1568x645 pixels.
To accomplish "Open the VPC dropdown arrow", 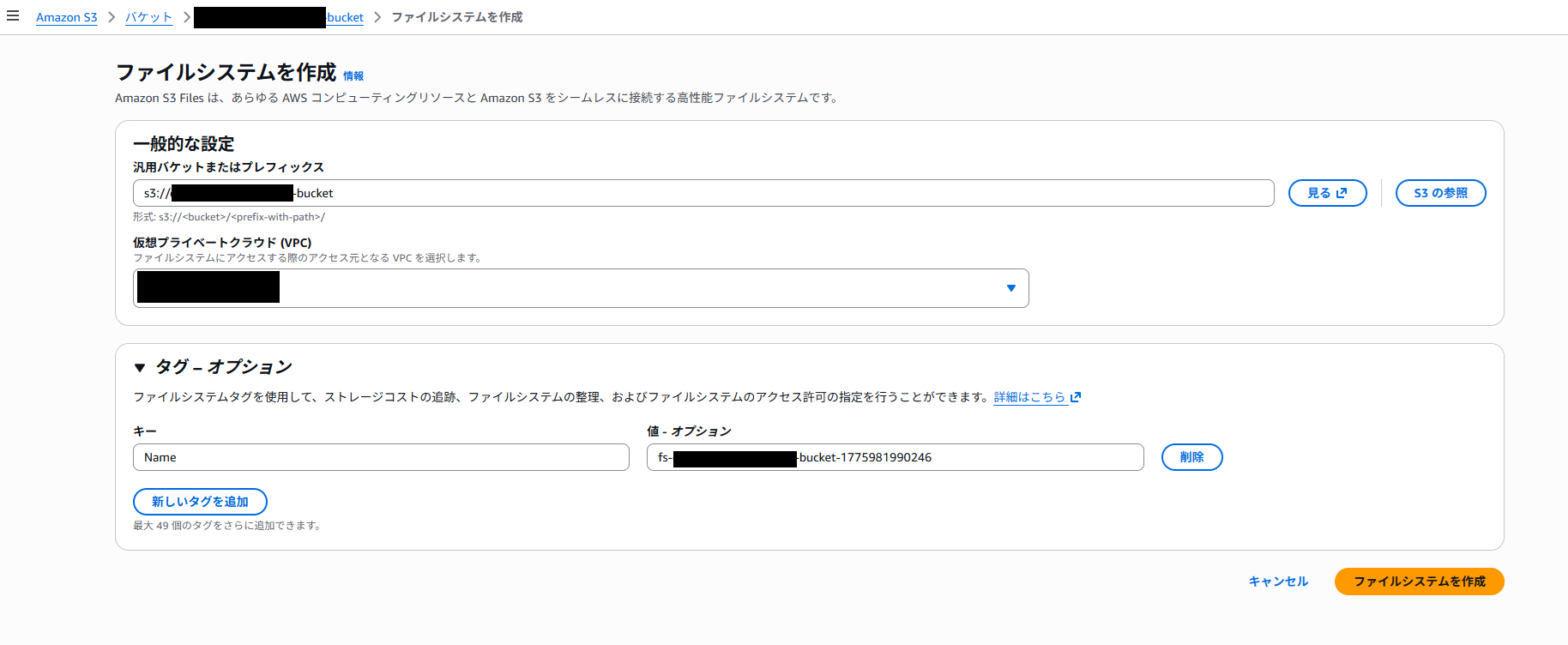I will point(1010,288).
